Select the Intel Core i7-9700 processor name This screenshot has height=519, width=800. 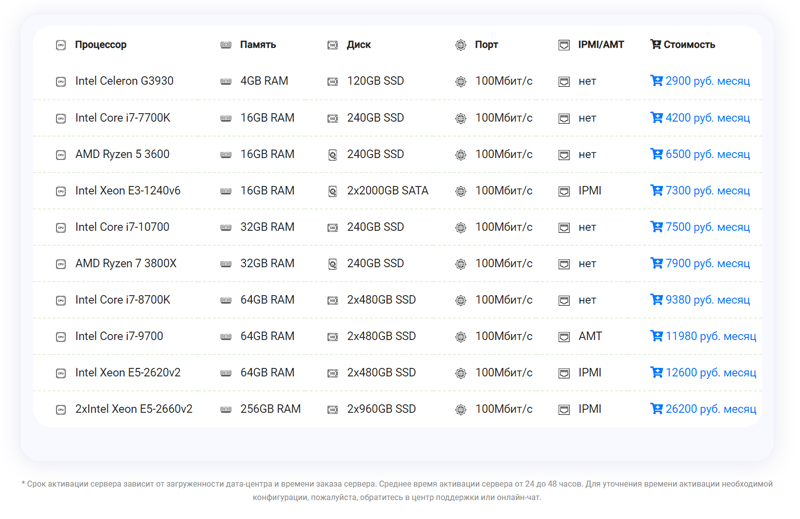coord(119,336)
